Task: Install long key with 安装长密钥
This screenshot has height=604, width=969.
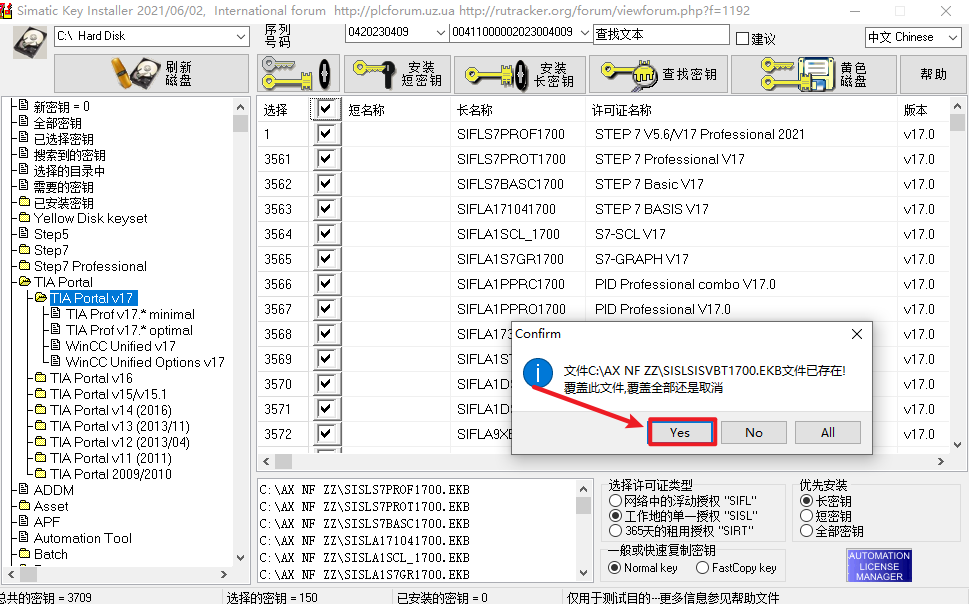Action: [x=520, y=74]
